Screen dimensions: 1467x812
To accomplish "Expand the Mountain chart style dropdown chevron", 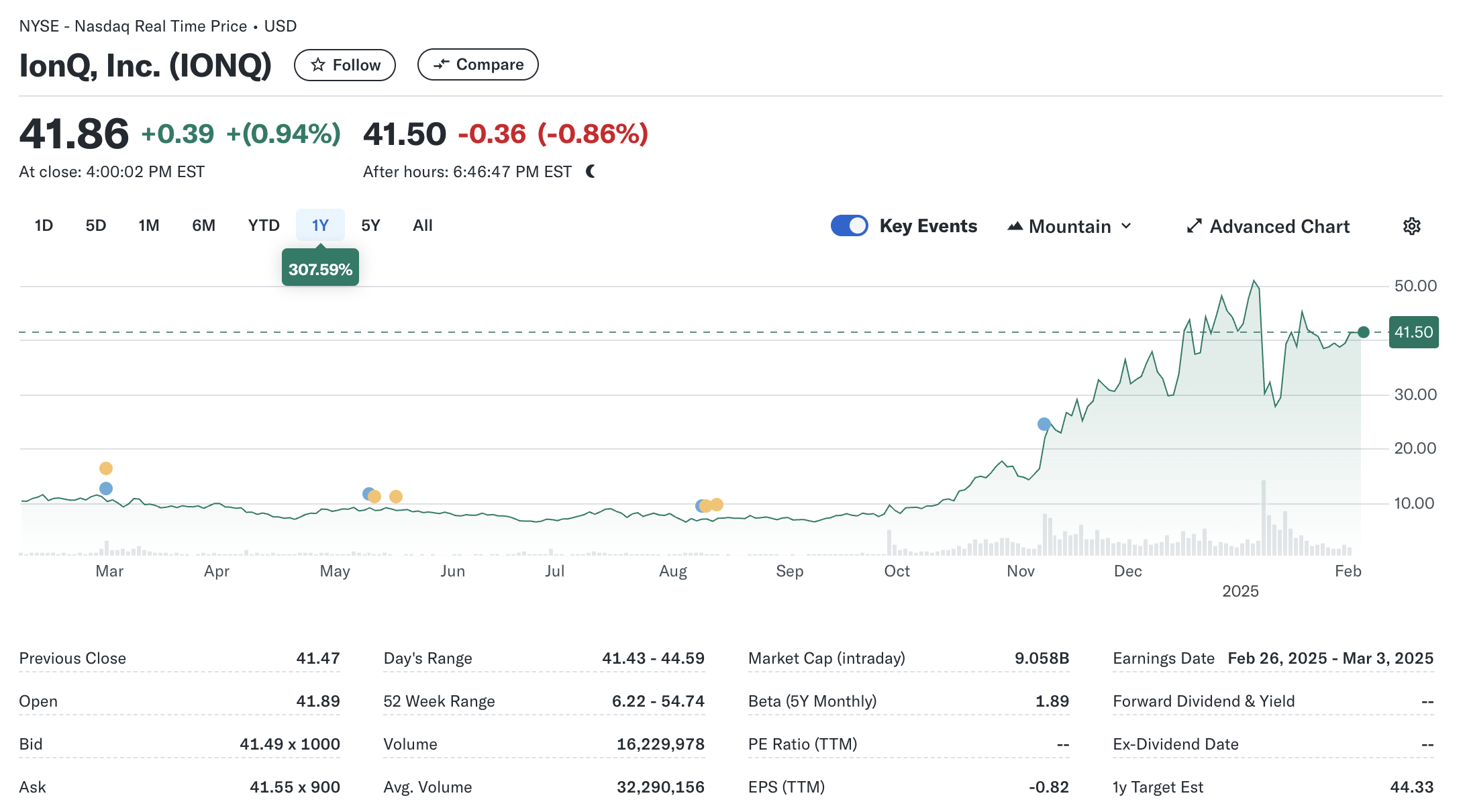I will (x=1127, y=226).
